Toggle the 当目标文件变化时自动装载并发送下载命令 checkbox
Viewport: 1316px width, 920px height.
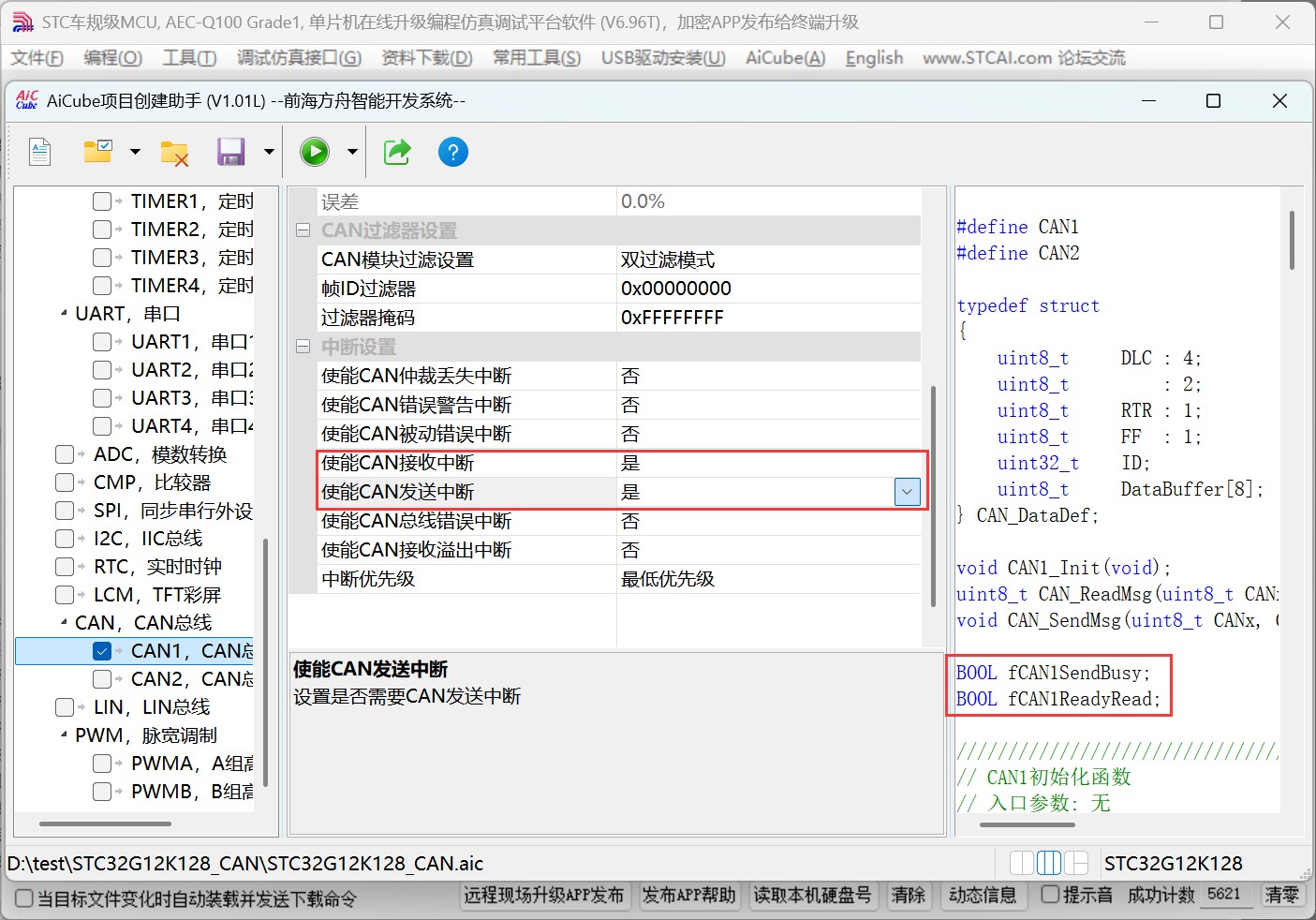24,898
